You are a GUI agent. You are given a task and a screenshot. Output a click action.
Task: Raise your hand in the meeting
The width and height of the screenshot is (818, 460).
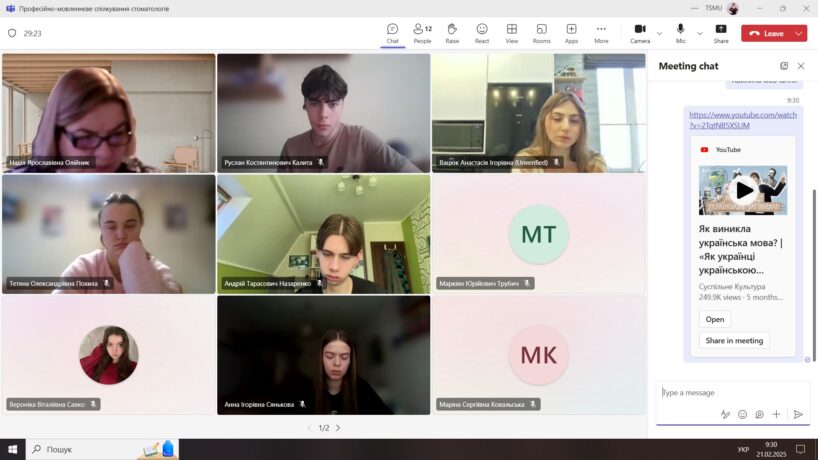pyautogui.click(x=452, y=33)
